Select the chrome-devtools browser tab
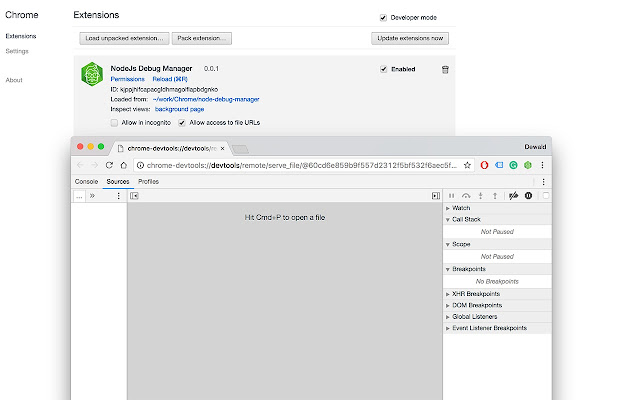640x400 pixels. (171, 149)
